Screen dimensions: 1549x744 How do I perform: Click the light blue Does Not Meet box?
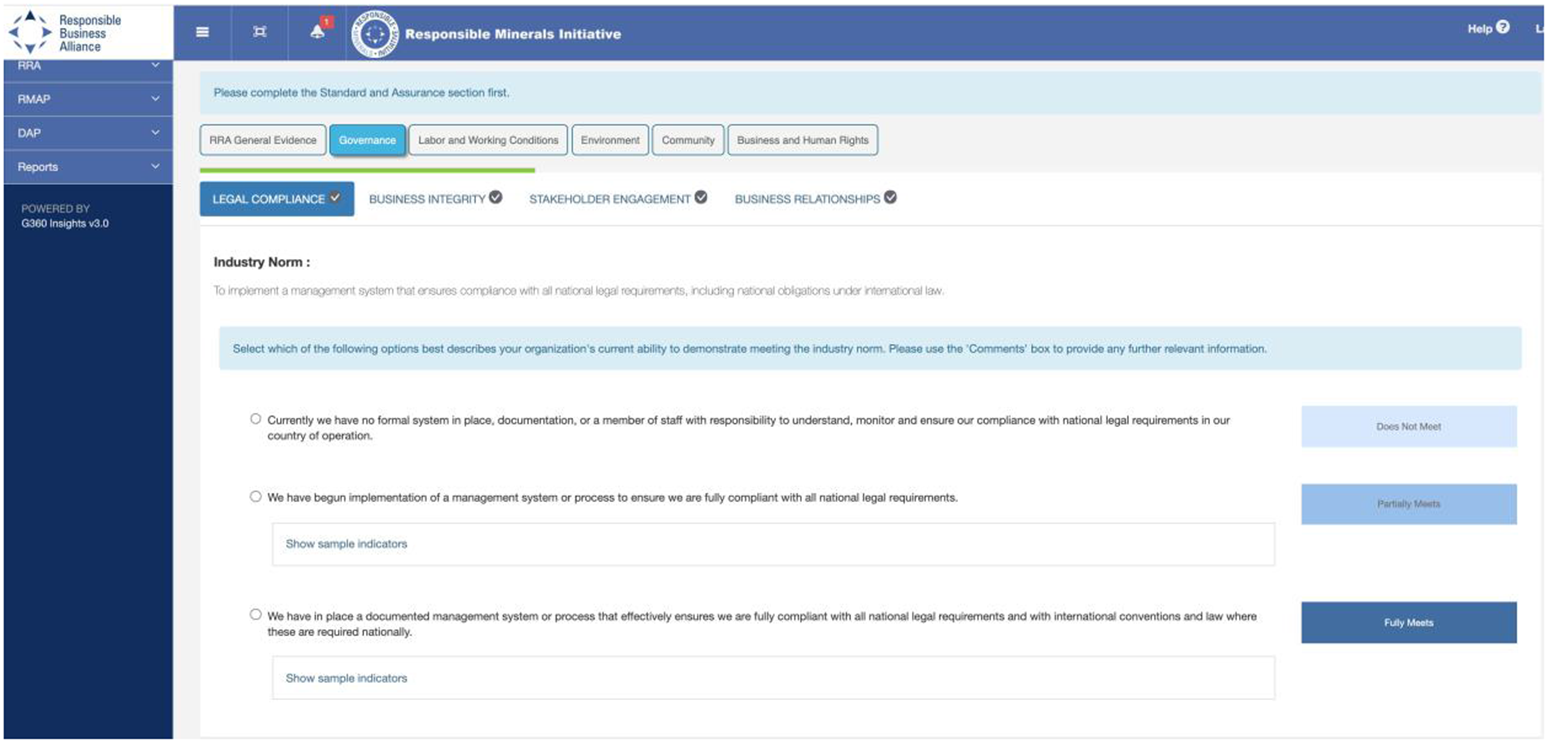pos(1408,426)
